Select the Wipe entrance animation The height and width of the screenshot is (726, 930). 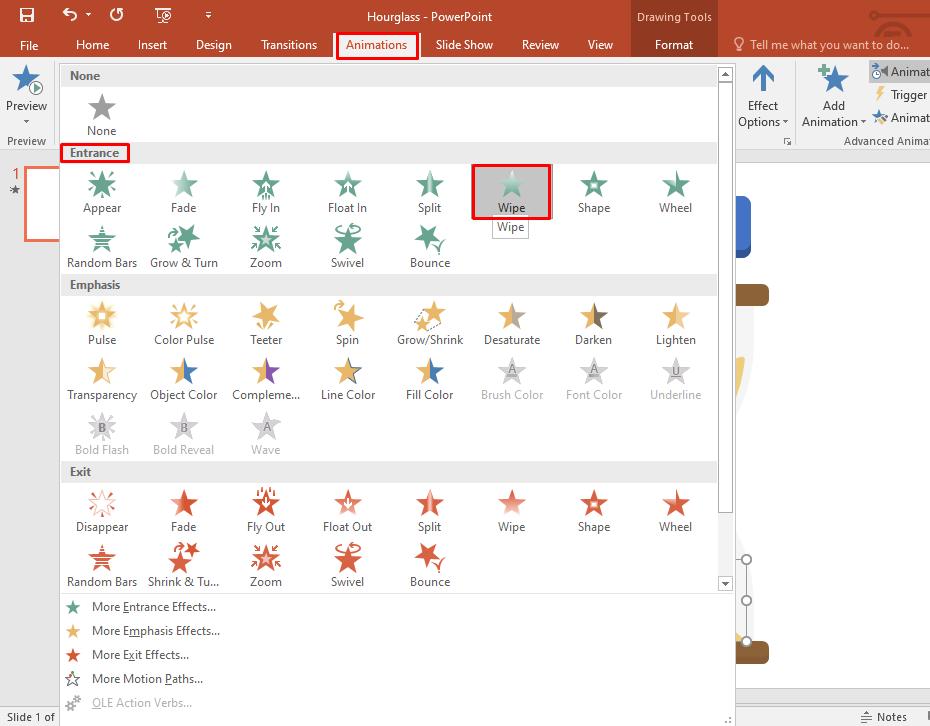(511, 191)
